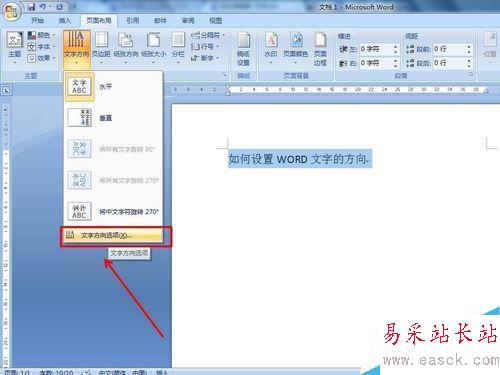The image size is (500, 375).
Task: Click the right indent marker on ruler
Action: (x=486, y=91)
